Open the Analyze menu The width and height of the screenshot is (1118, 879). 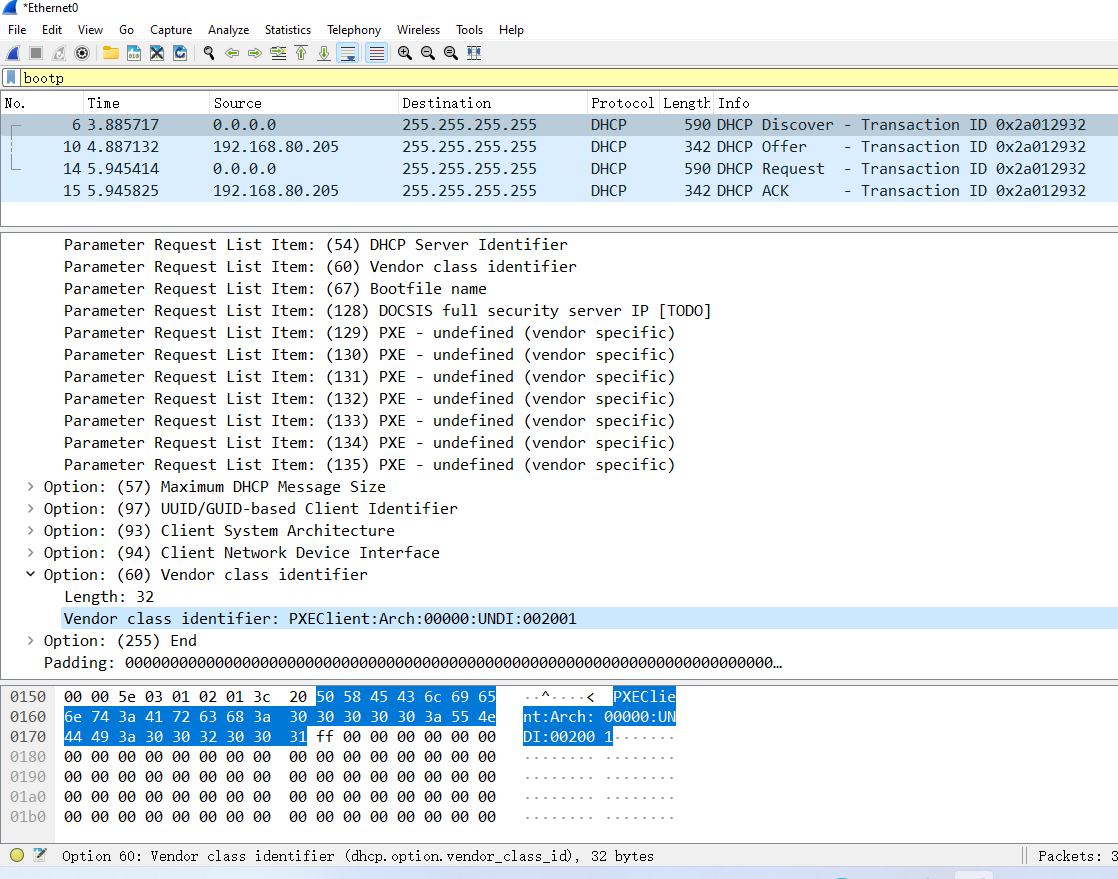point(228,30)
